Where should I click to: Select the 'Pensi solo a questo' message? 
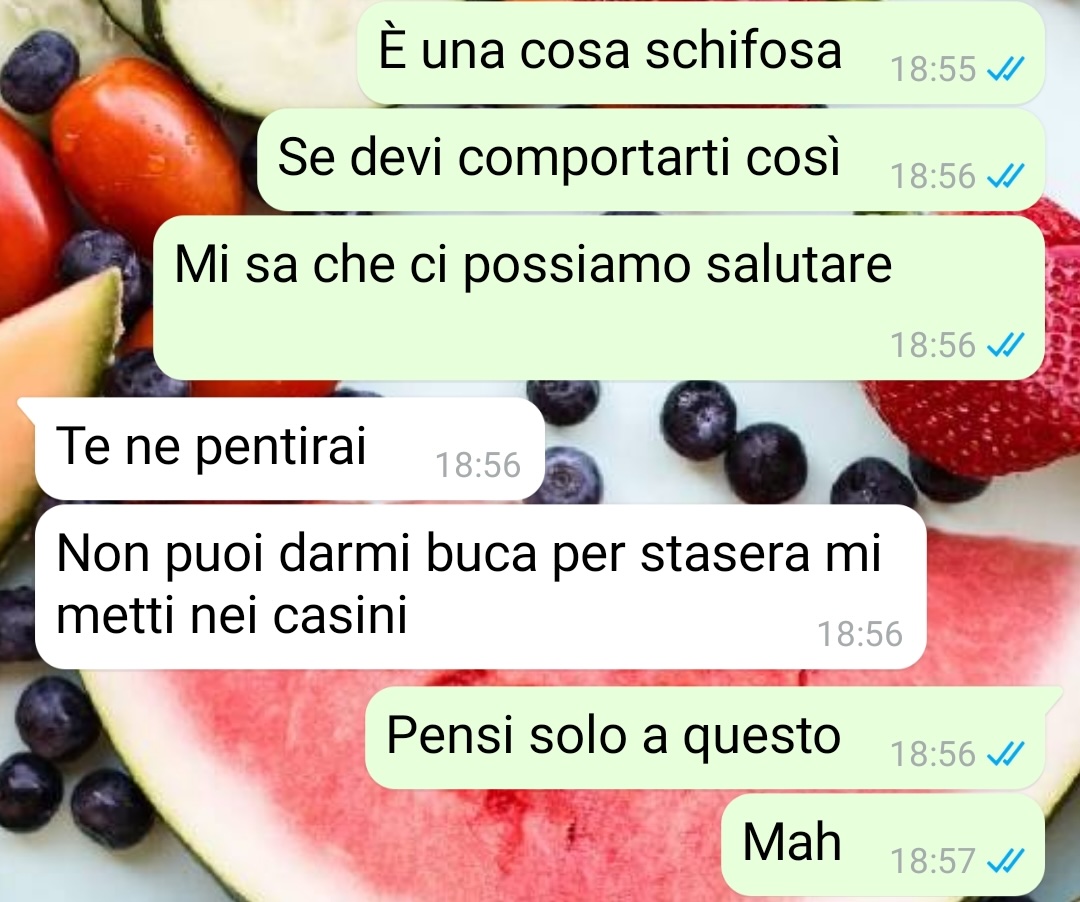click(x=705, y=737)
